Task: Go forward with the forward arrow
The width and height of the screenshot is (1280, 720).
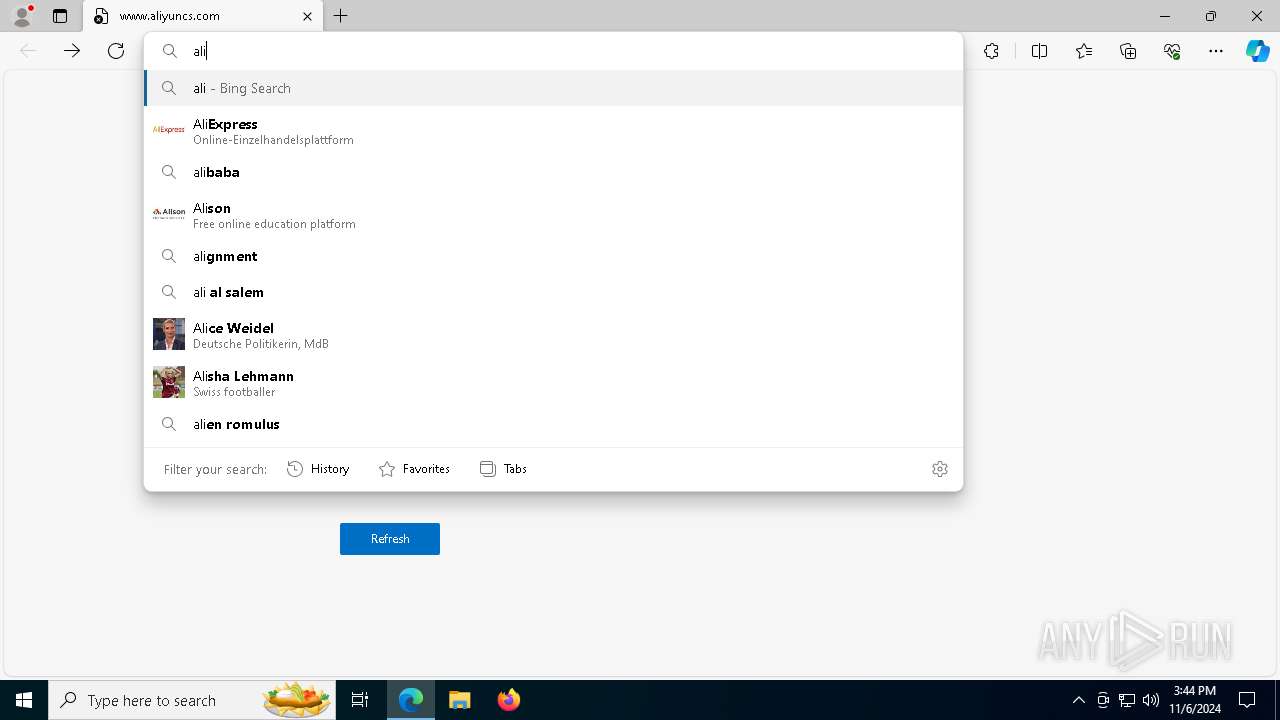Action: tap(72, 51)
